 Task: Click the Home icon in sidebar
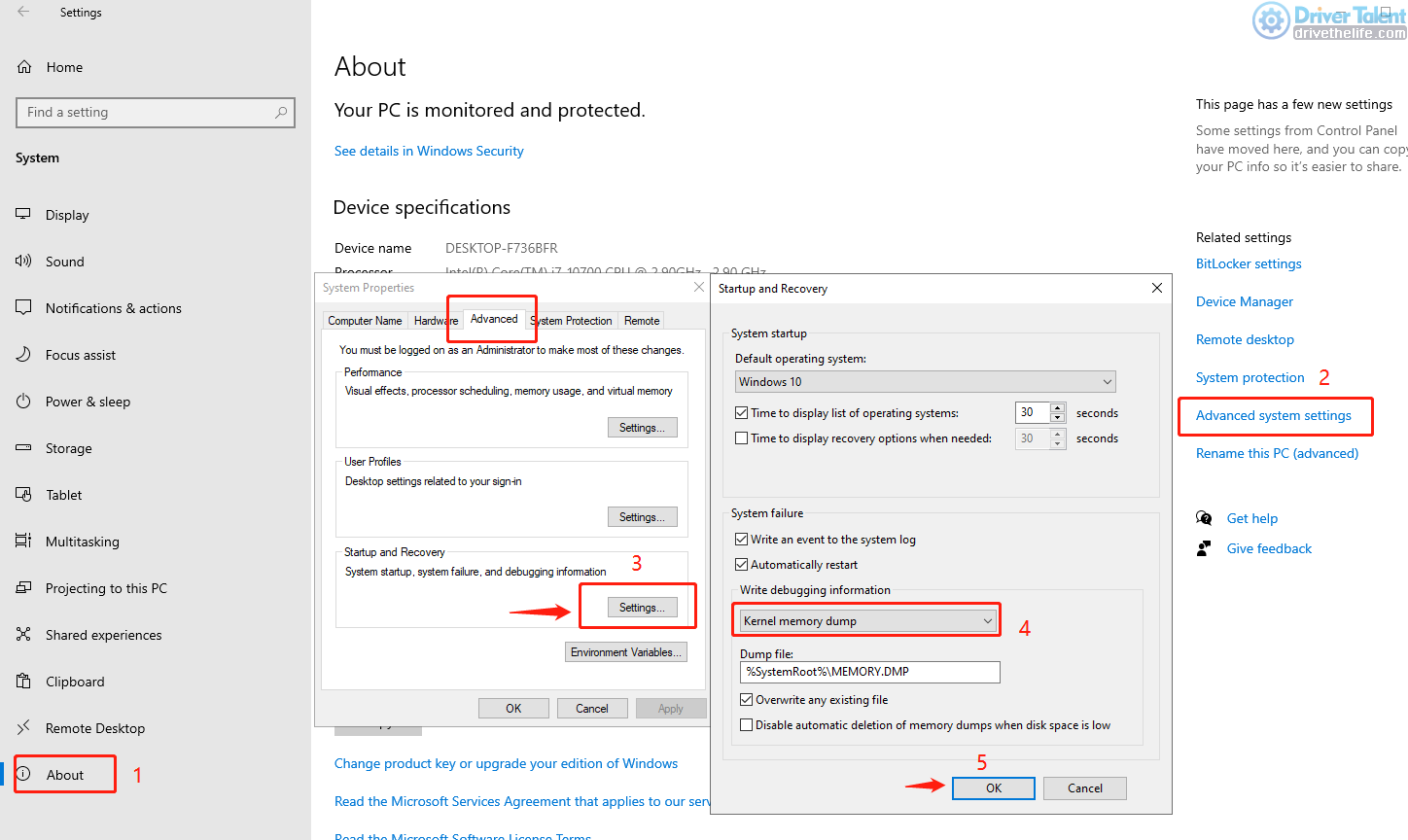24,67
